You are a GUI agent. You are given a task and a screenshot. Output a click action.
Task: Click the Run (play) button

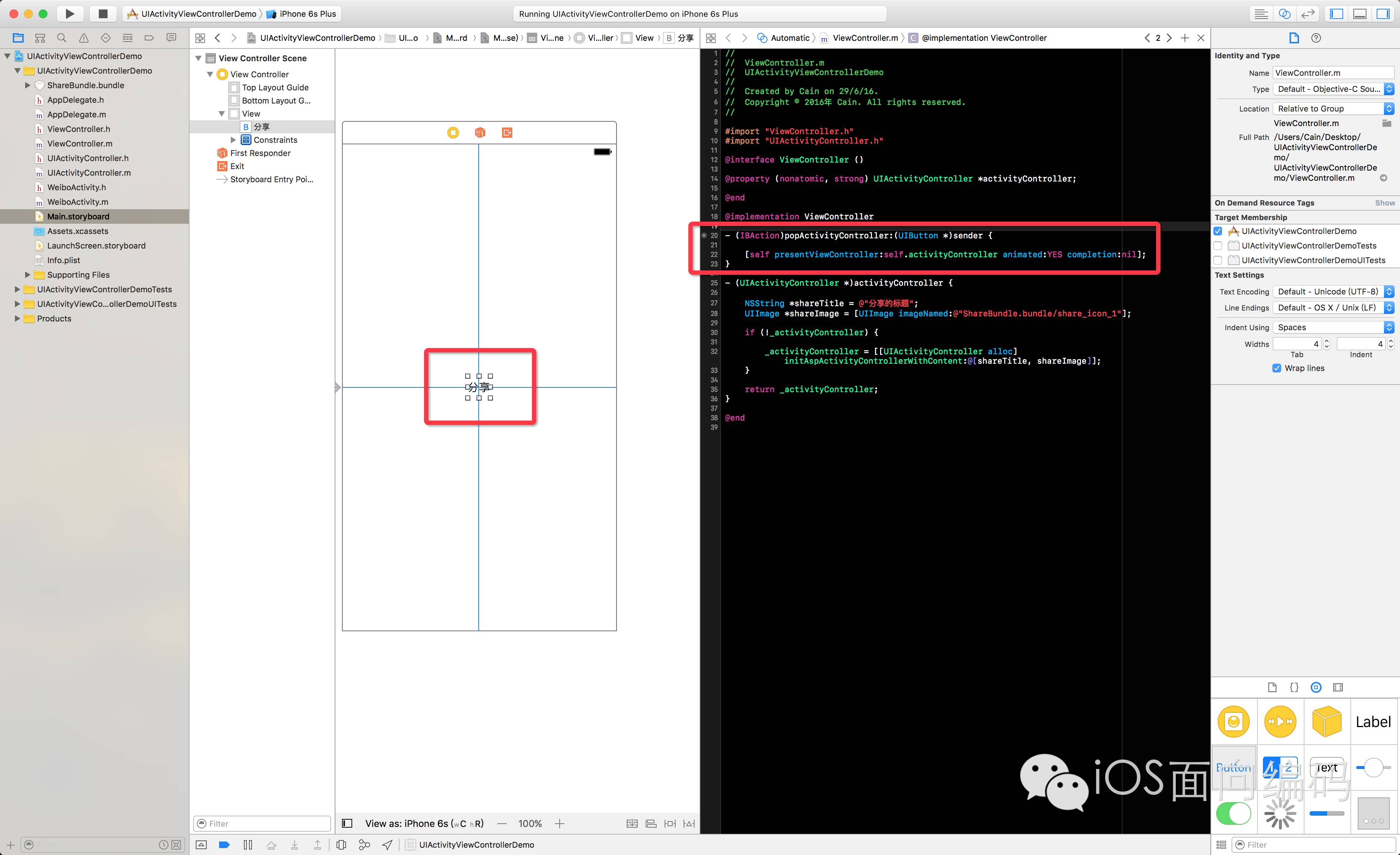69,13
